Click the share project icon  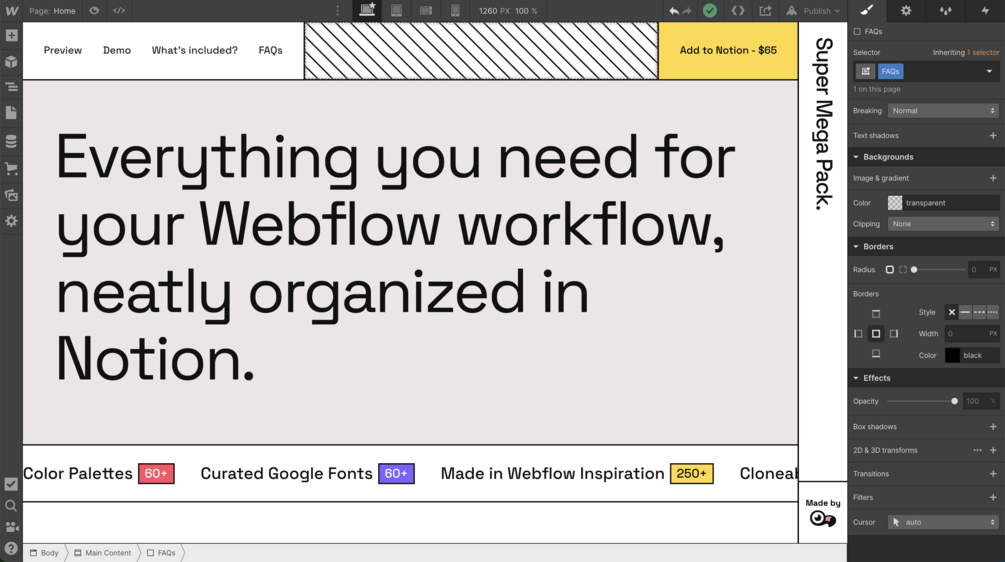(x=765, y=11)
